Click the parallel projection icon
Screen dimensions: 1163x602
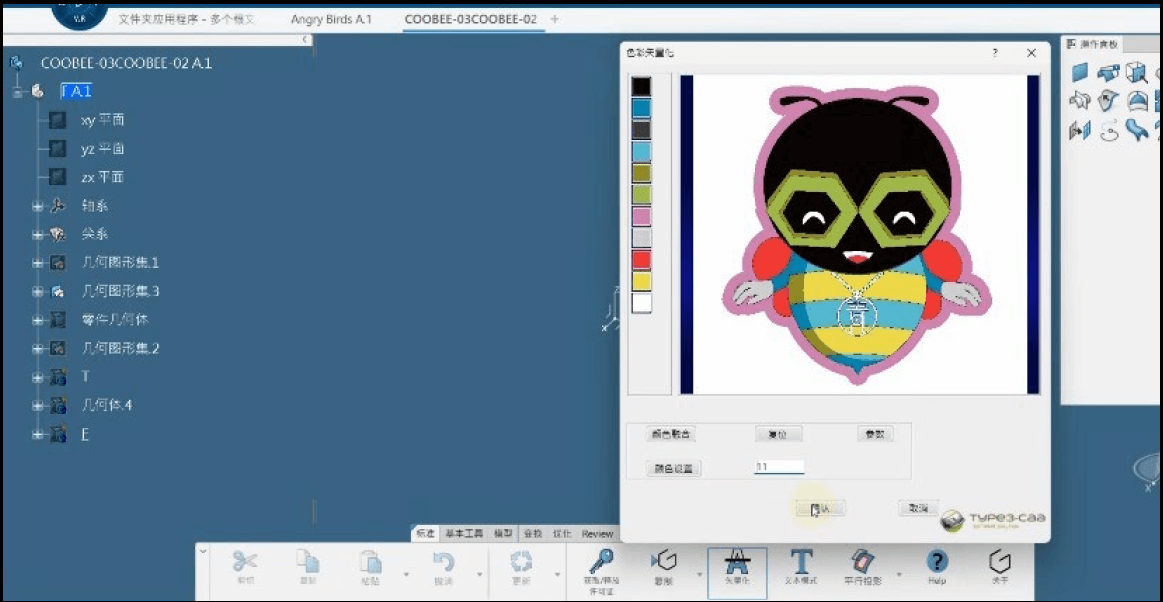pyautogui.click(x=861, y=560)
